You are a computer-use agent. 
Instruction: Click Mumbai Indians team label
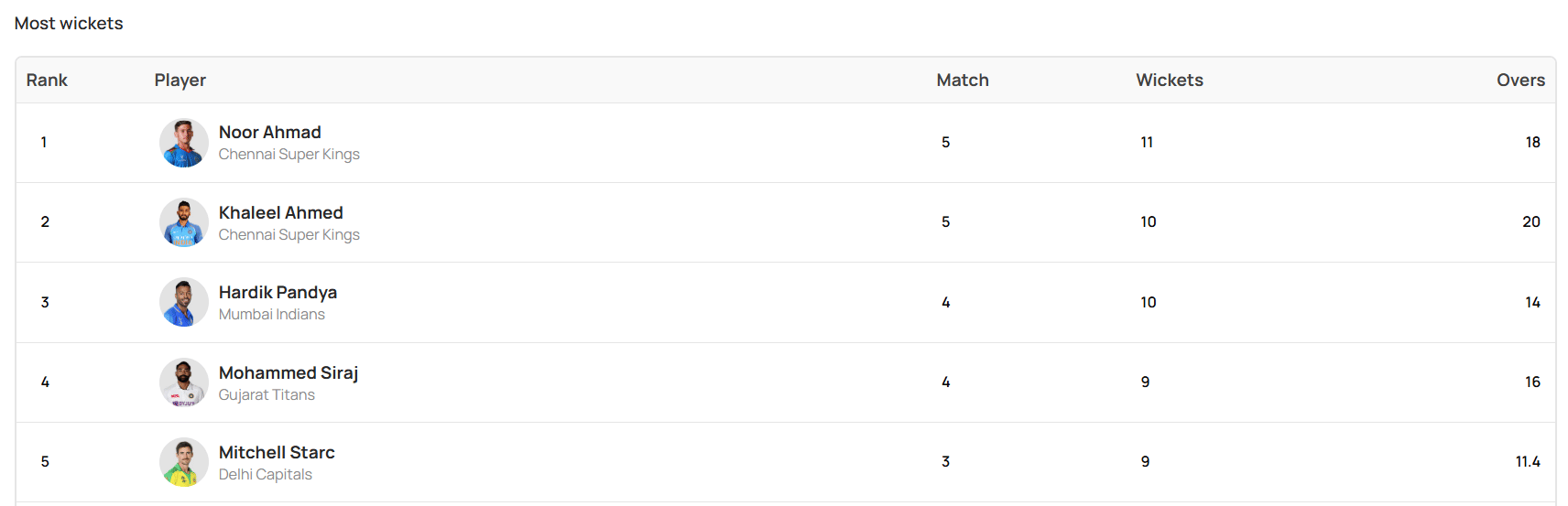coord(271,314)
